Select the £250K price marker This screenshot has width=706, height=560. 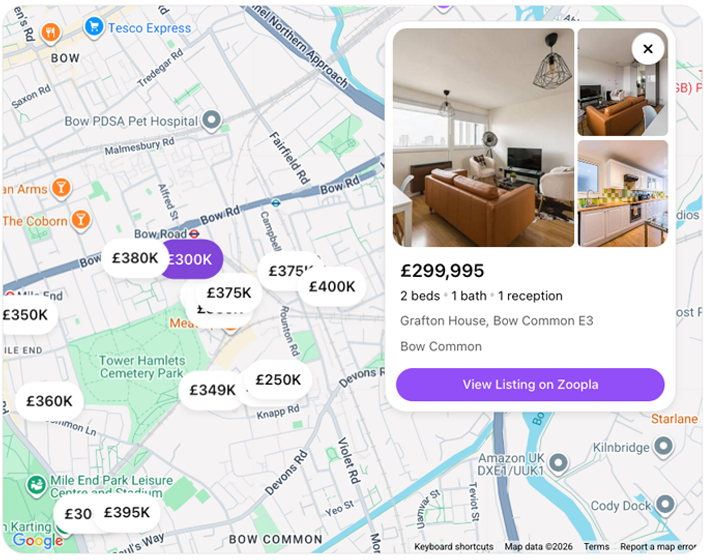tap(277, 380)
